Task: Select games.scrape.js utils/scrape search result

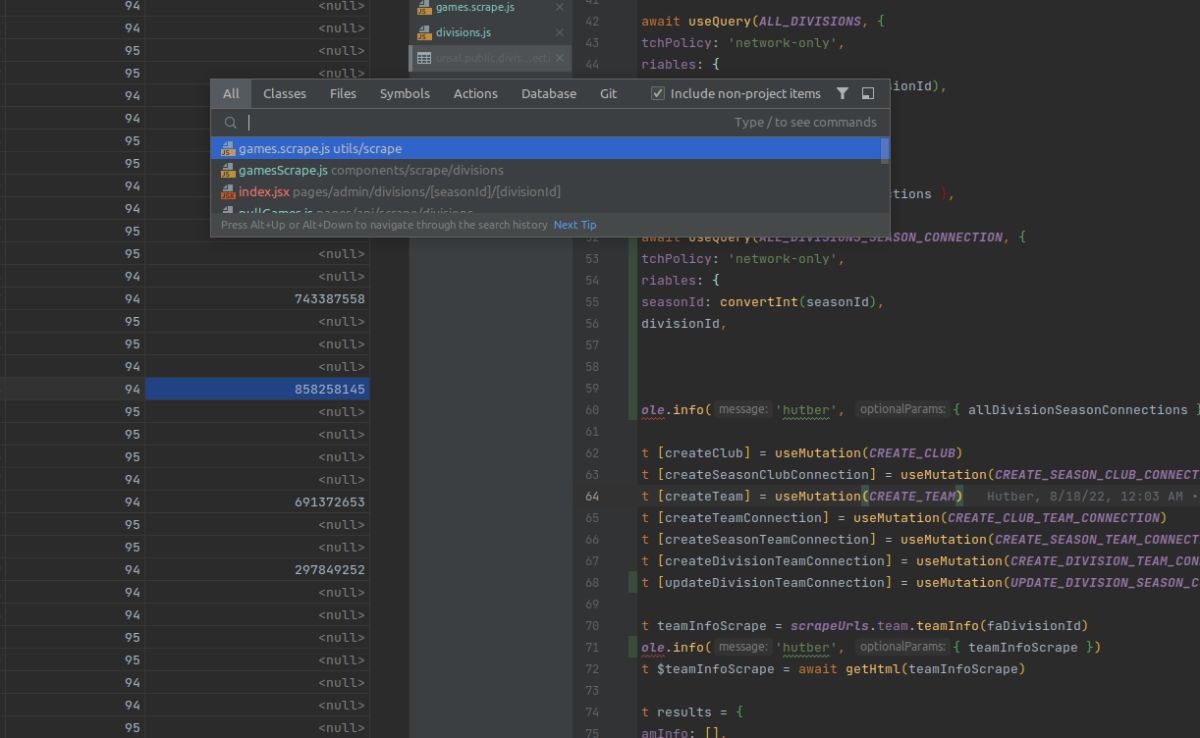Action: 546,149
